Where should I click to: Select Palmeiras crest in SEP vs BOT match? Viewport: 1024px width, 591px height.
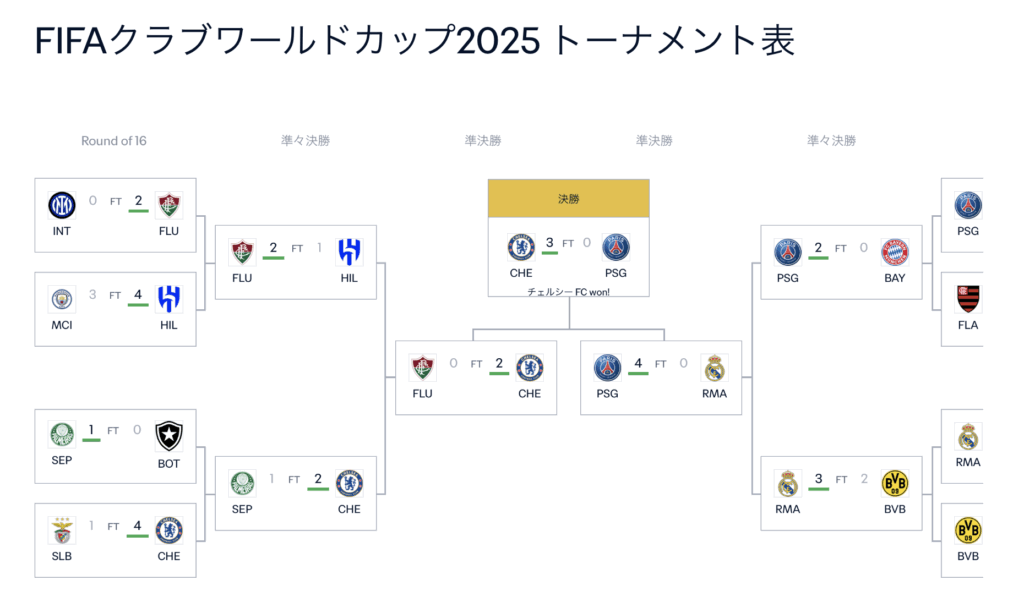(61, 434)
